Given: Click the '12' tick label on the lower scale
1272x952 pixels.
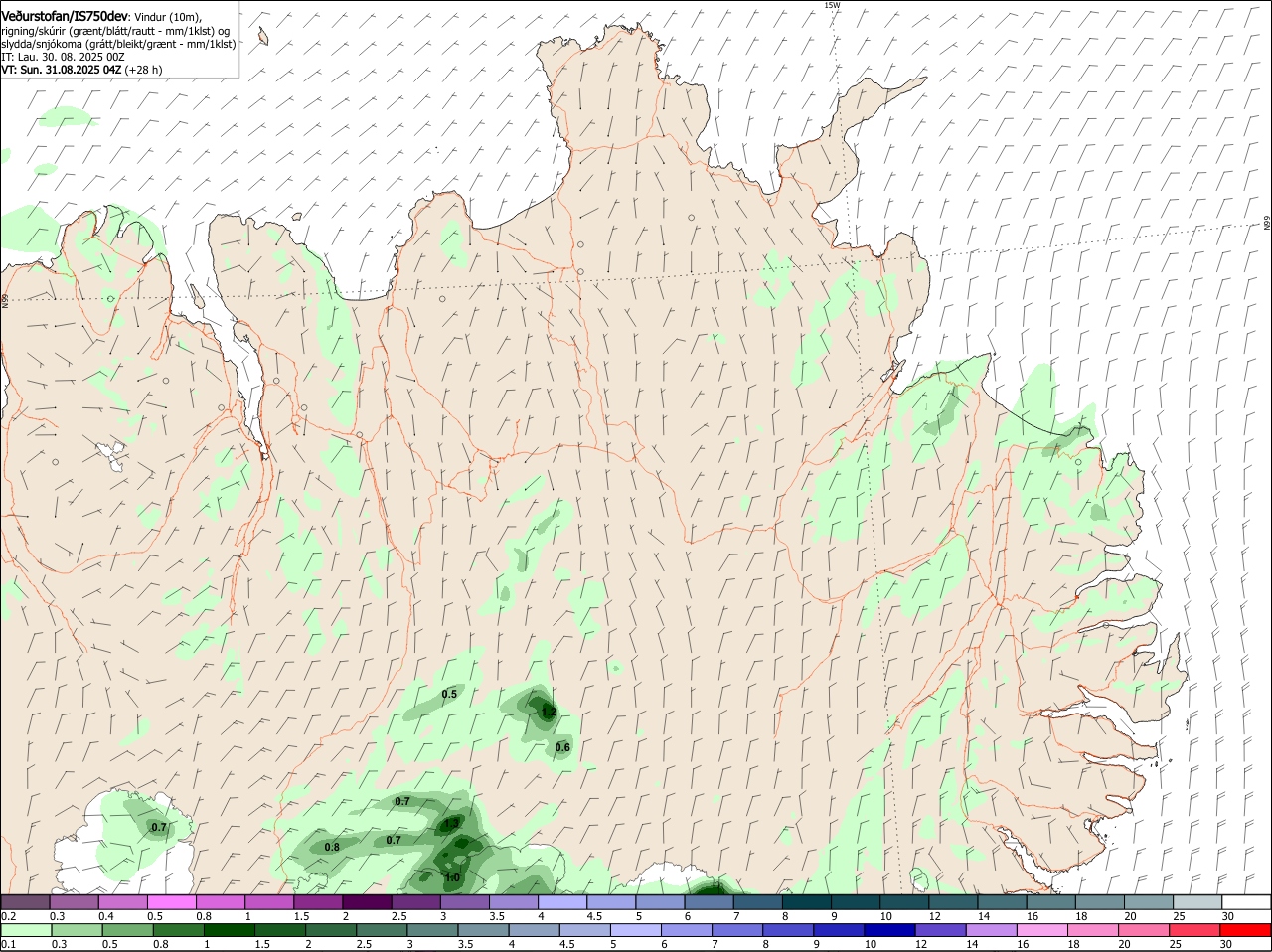Looking at the screenshot, I should coord(919,944).
